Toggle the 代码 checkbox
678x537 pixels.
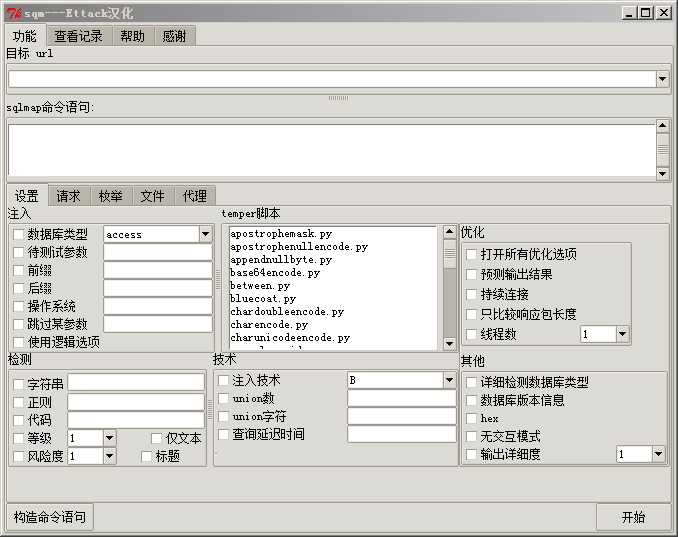pos(19,420)
